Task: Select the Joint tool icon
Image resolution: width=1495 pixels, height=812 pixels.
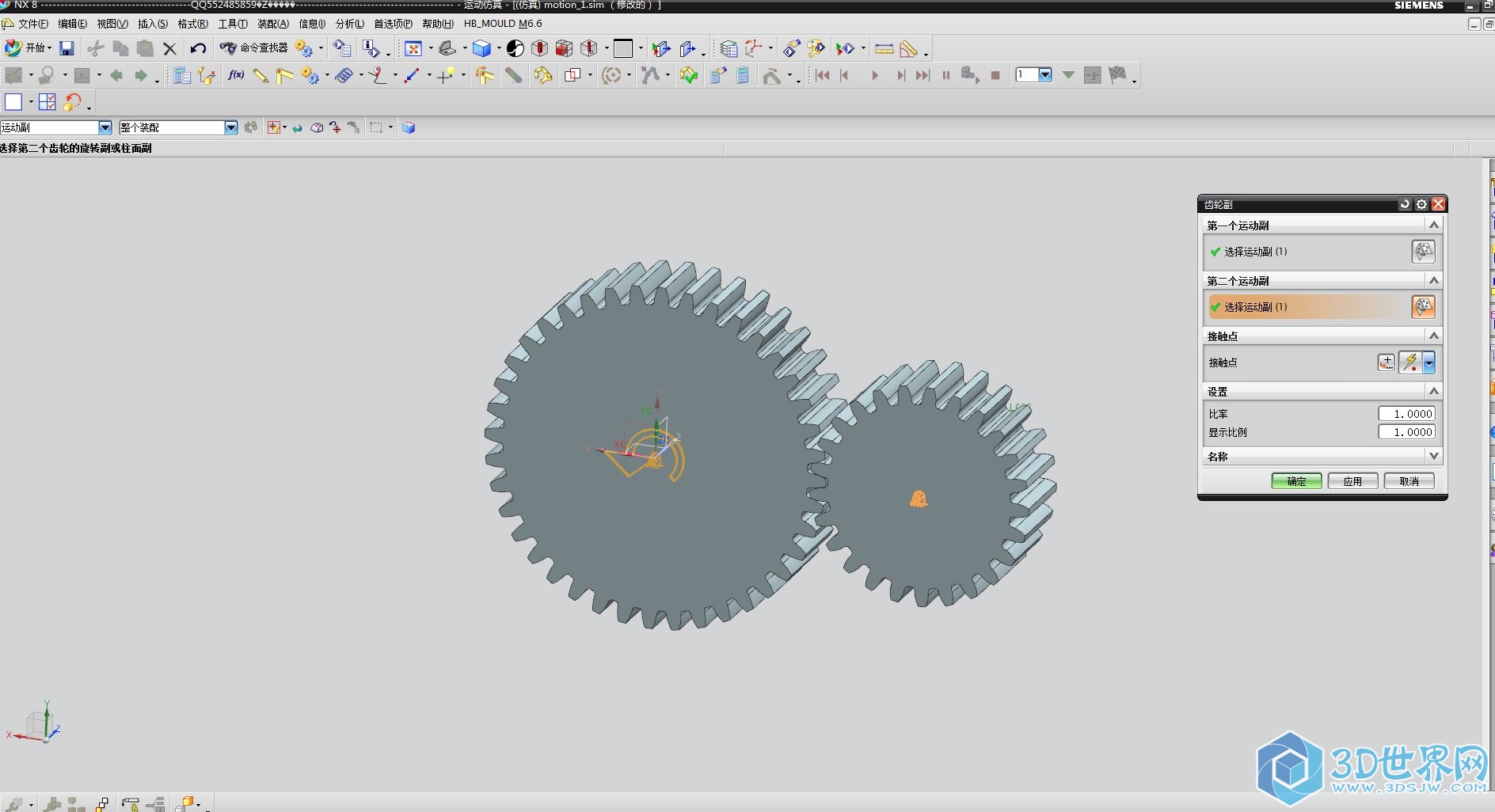Action: [x=284, y=75]
